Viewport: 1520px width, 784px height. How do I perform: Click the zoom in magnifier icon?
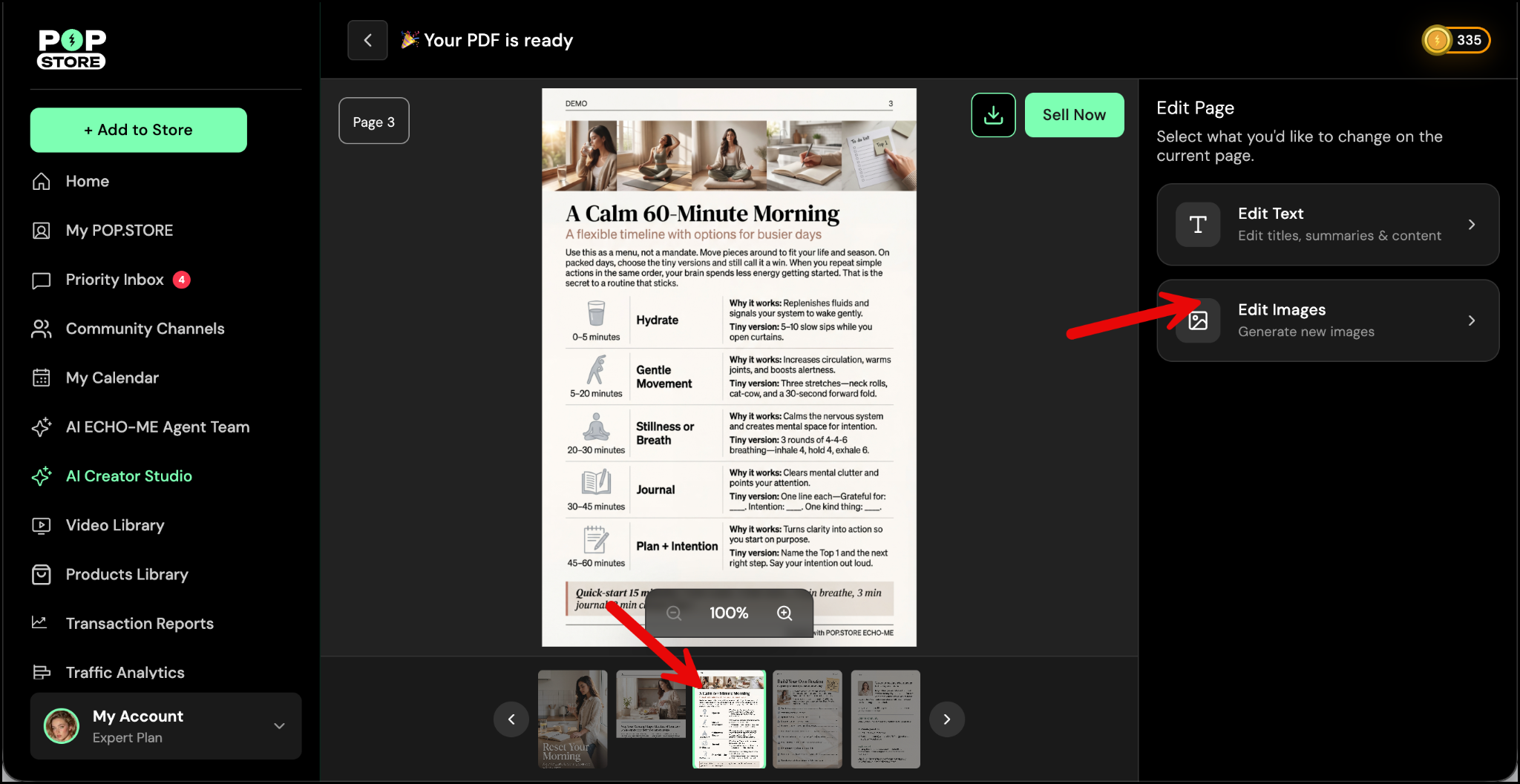coord(784,613)
